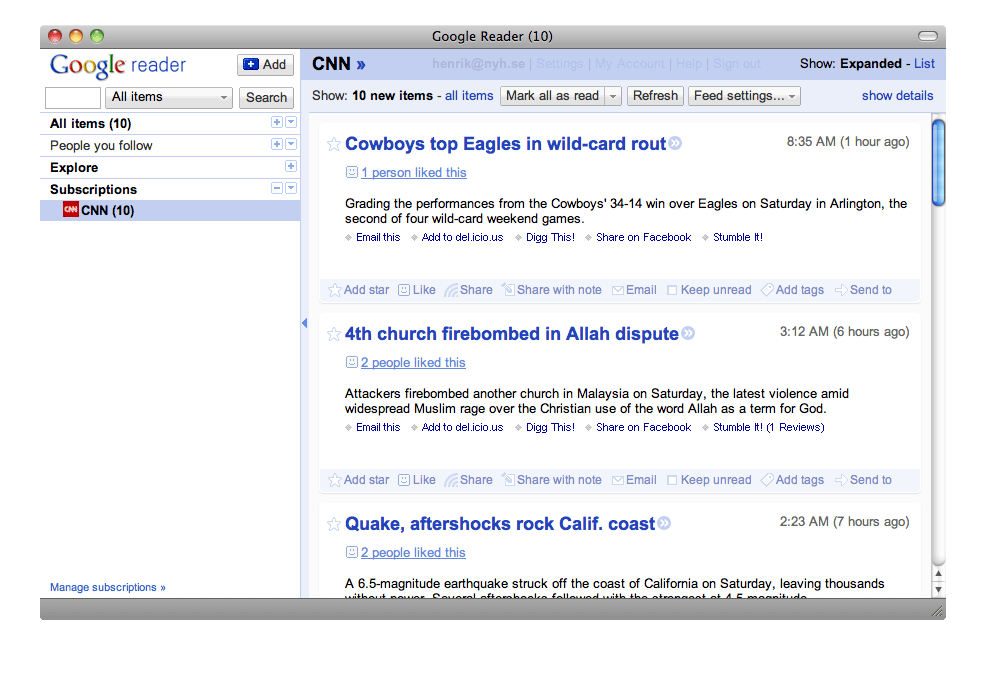986x675 pixels.
Task: Check Keep unread on 4th church article
Action: [x=672, y=480]
